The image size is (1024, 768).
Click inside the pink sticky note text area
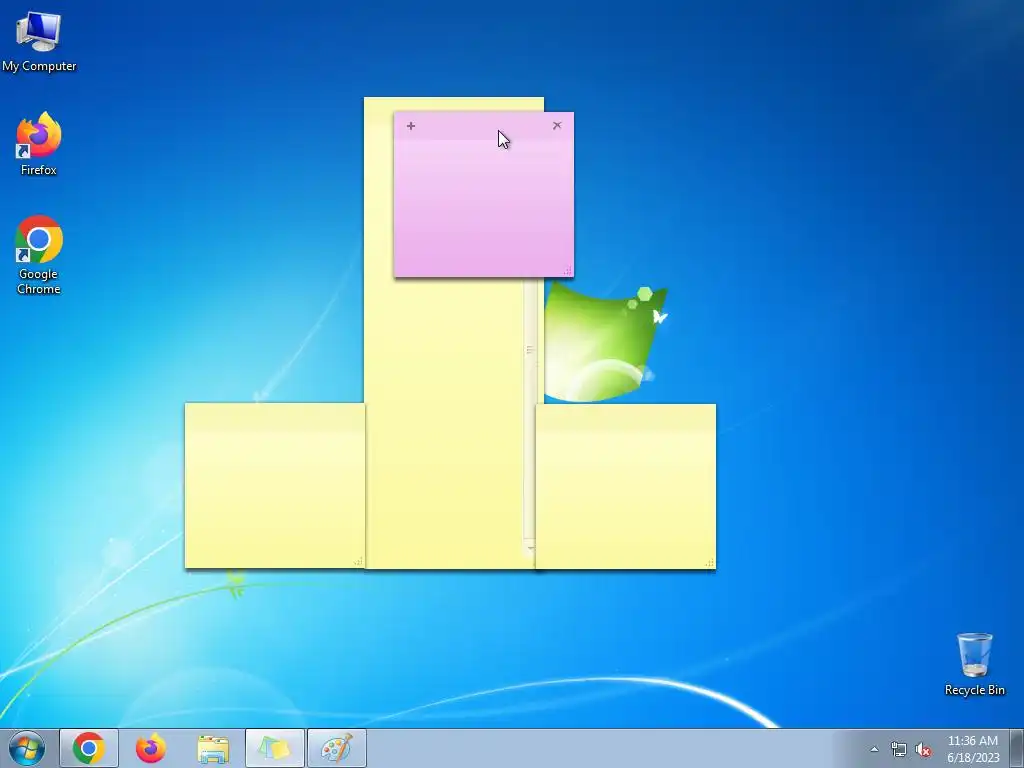[484, 206]
